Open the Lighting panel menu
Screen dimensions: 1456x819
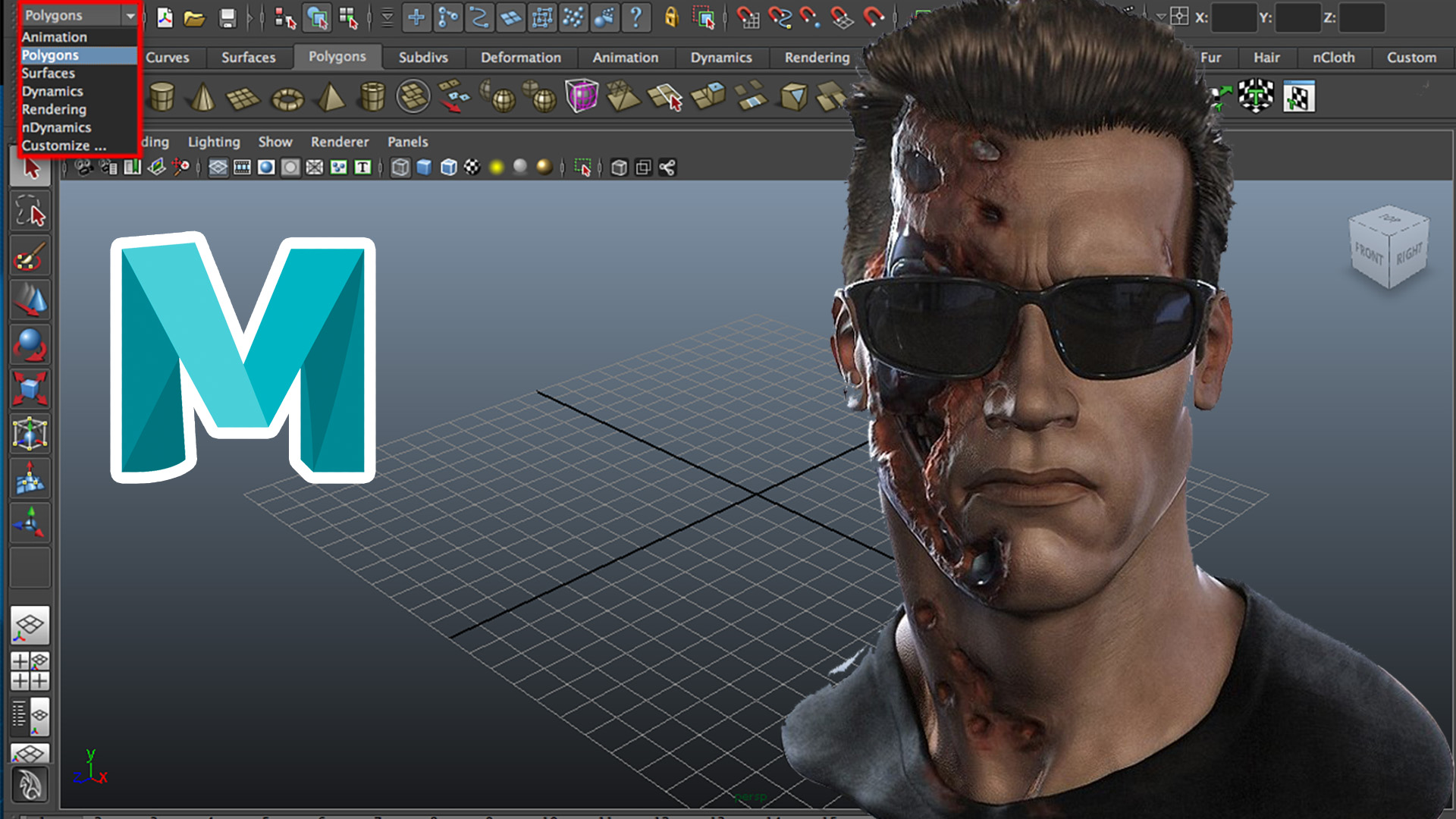(214, 142)
